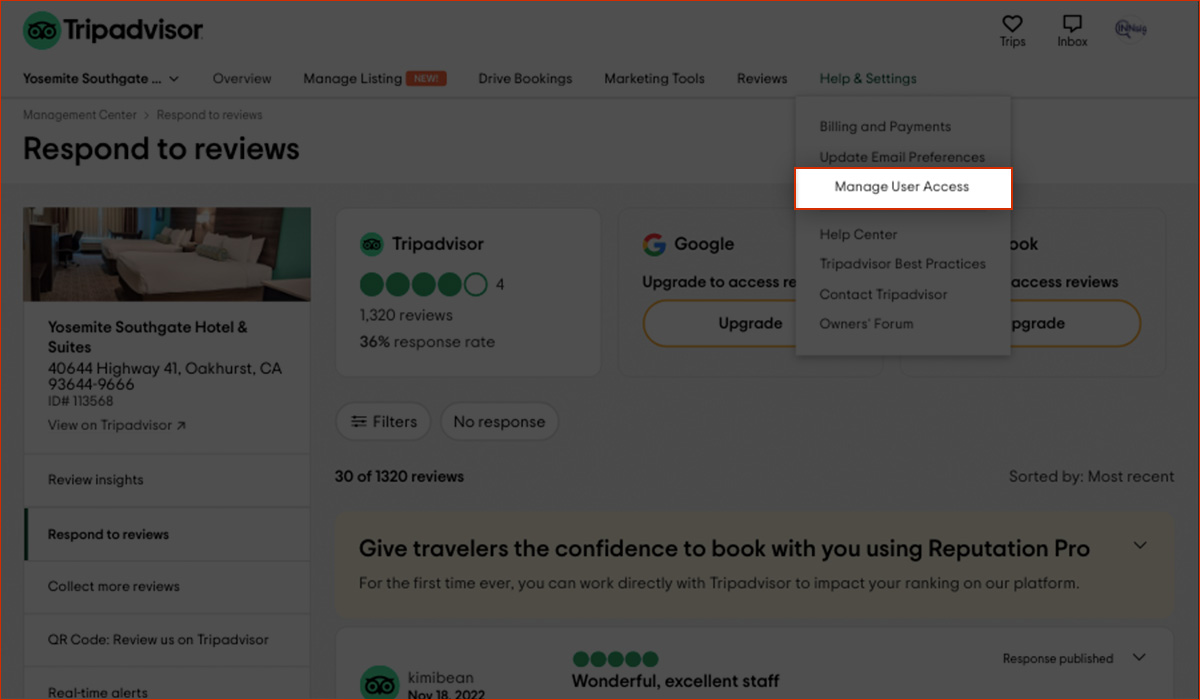The image size is (1200, 700).
Task: Open Reviews menu
Action: point(762,79)
